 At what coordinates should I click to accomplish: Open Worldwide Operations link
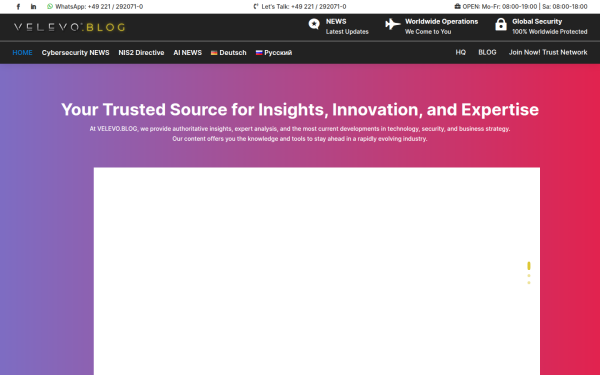pos(442,26)
